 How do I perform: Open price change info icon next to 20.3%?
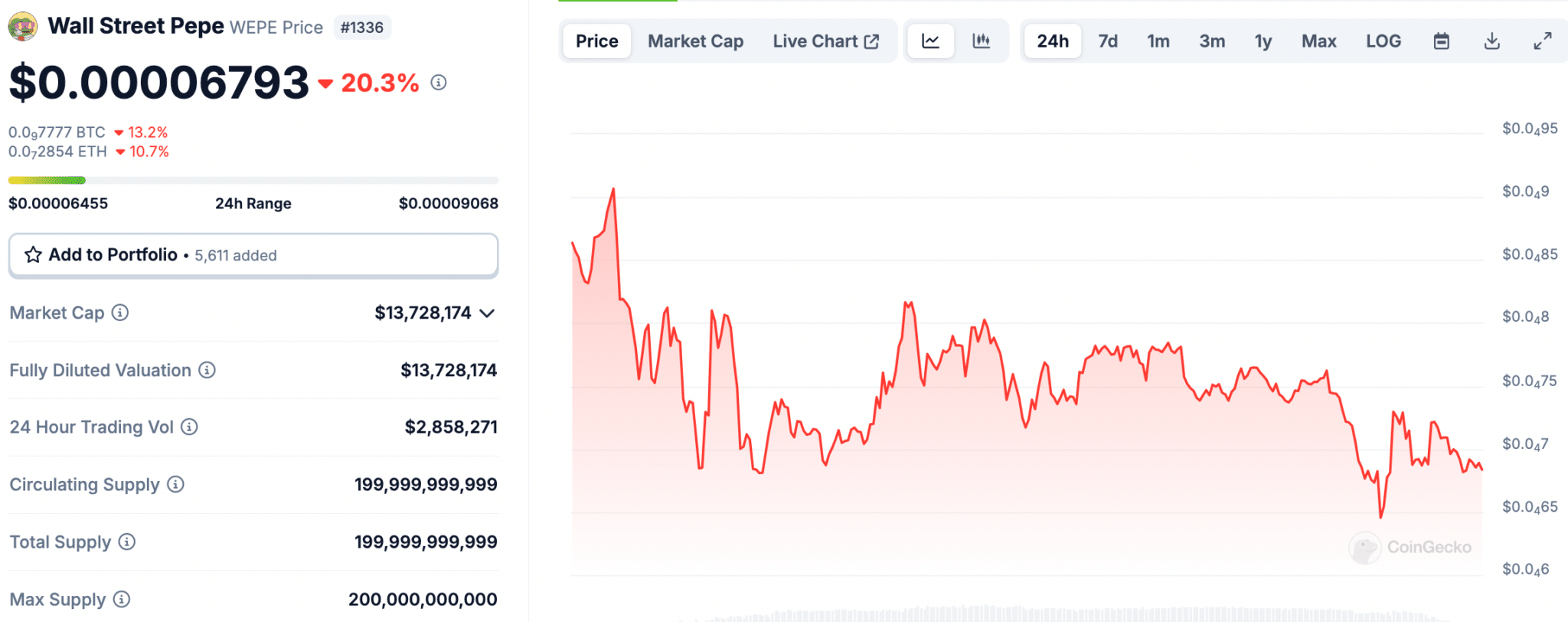(439, 82)
